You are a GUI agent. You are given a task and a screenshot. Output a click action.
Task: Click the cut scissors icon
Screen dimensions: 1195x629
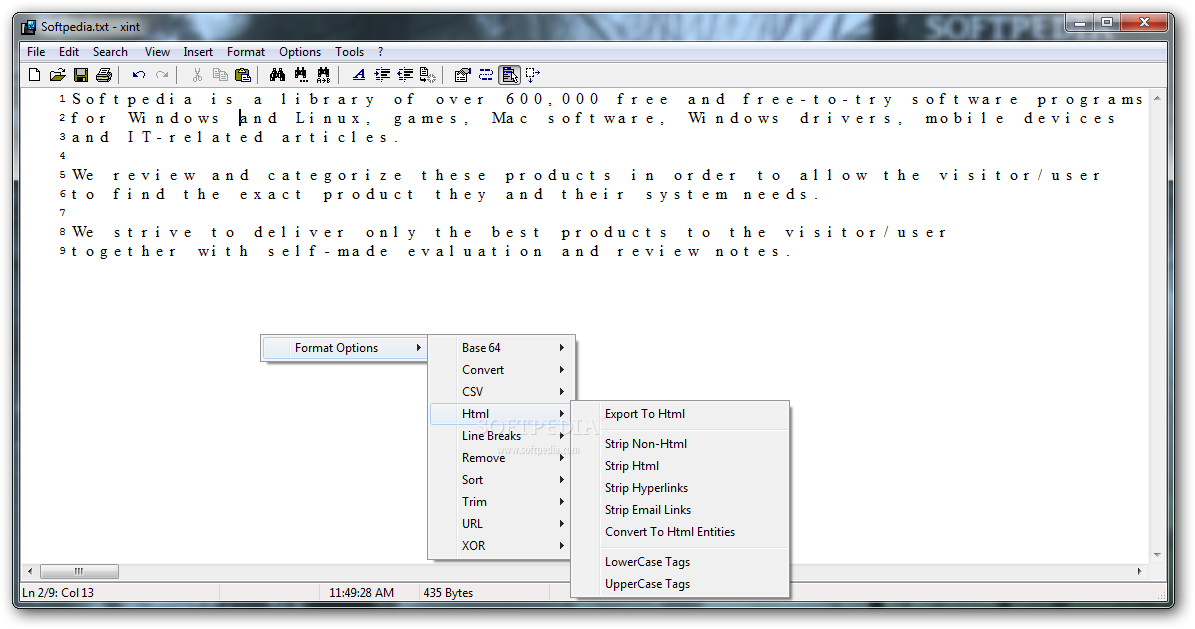197,75
